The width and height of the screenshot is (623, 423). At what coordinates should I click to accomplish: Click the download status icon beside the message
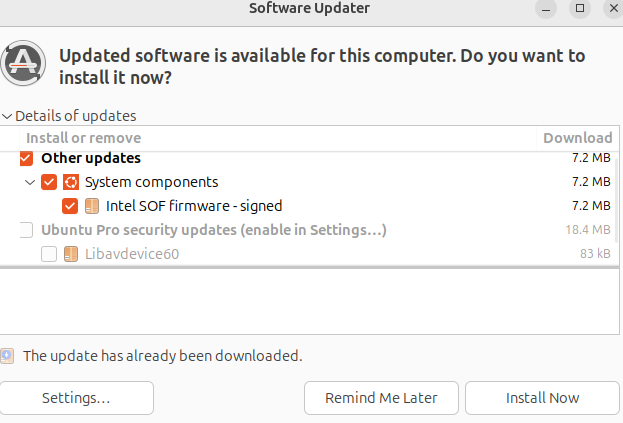[x=6, y=356]
